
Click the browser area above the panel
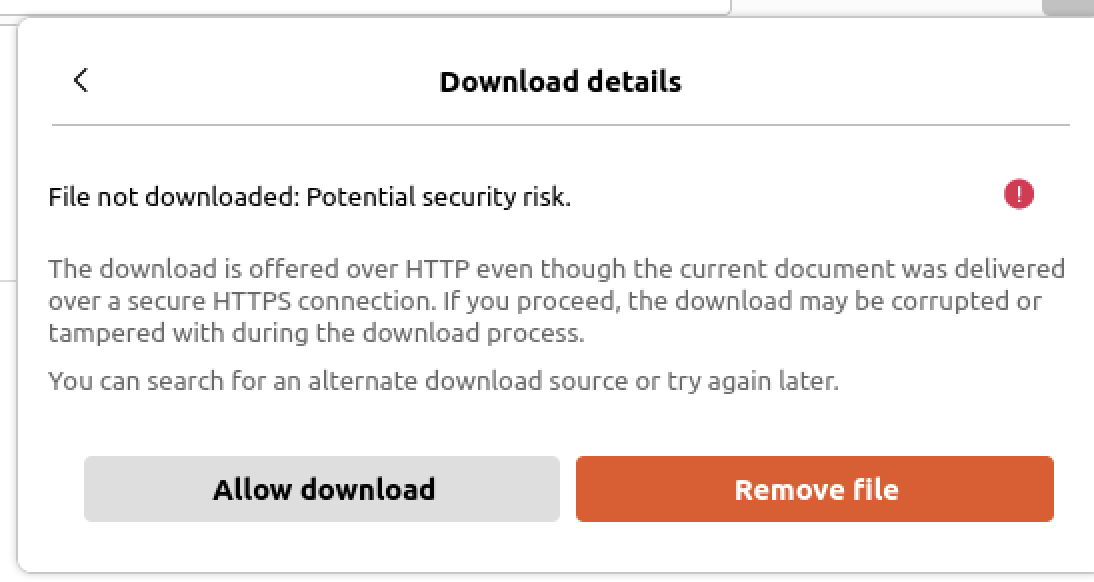pyautogui.click(x=363, y=6)
